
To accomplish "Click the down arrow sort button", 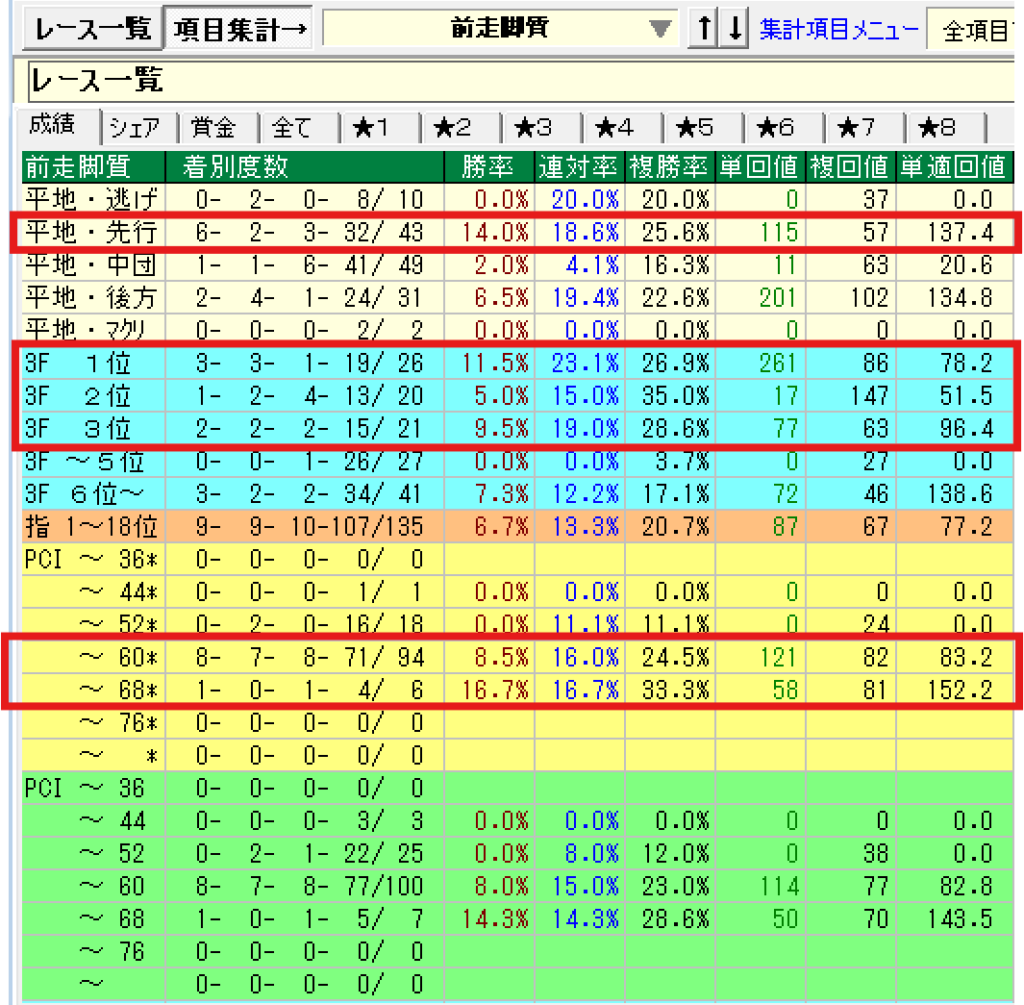I will pyautogui.click(x=735, y=29).
